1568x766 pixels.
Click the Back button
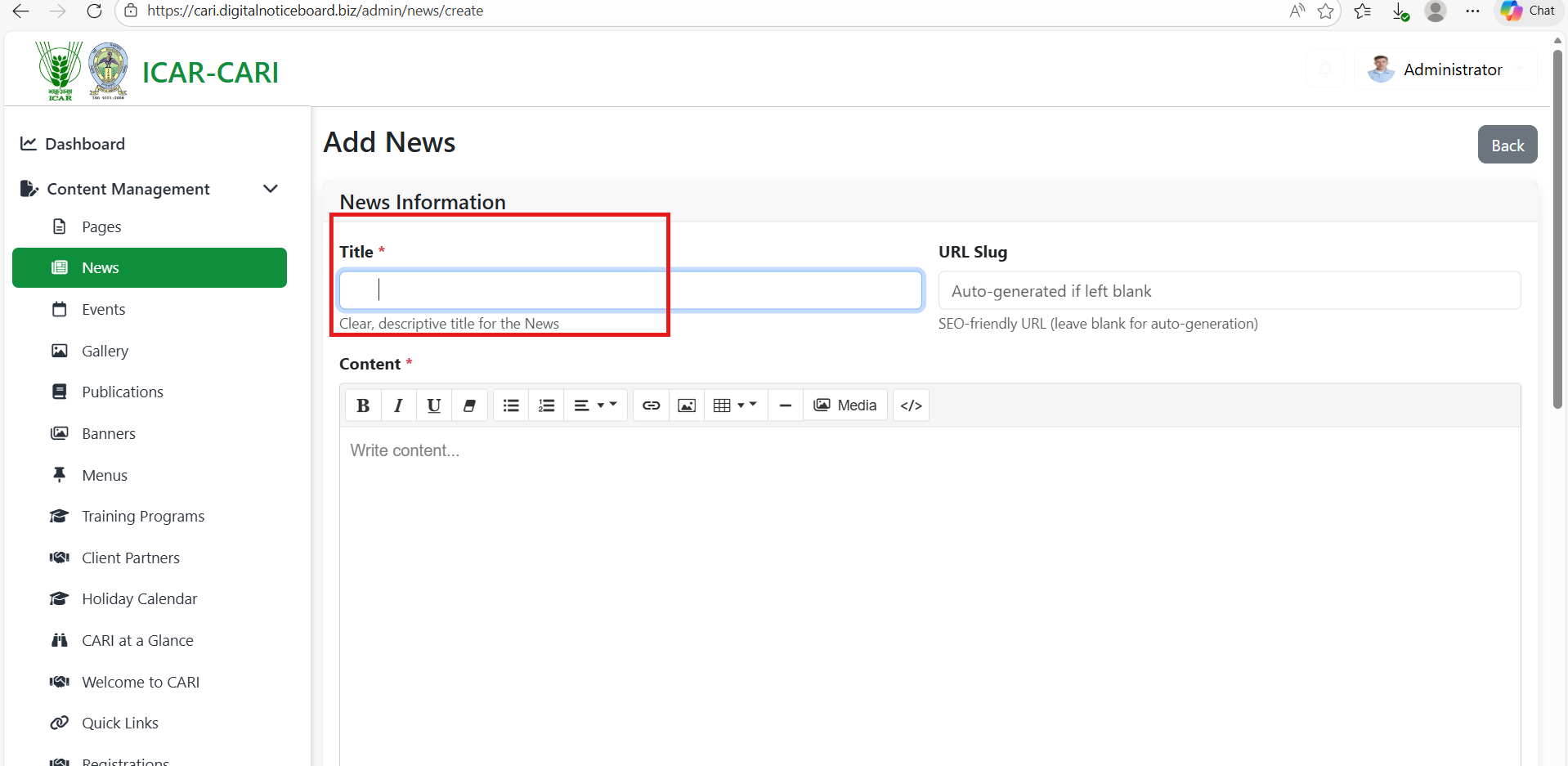tap(1507, 145)
